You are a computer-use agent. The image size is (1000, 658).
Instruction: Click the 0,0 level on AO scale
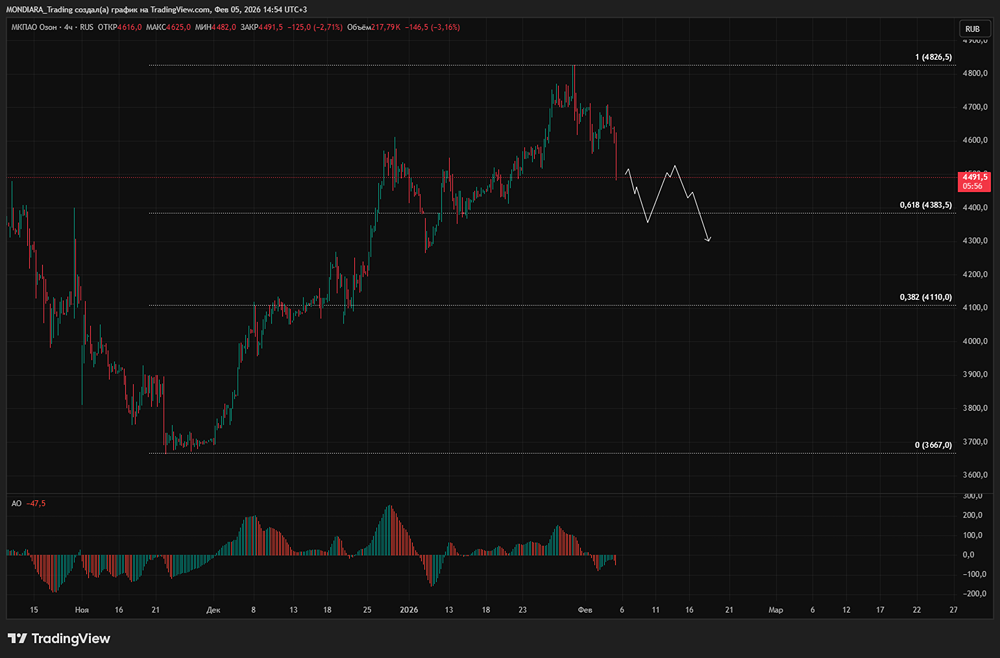(969, 554)
